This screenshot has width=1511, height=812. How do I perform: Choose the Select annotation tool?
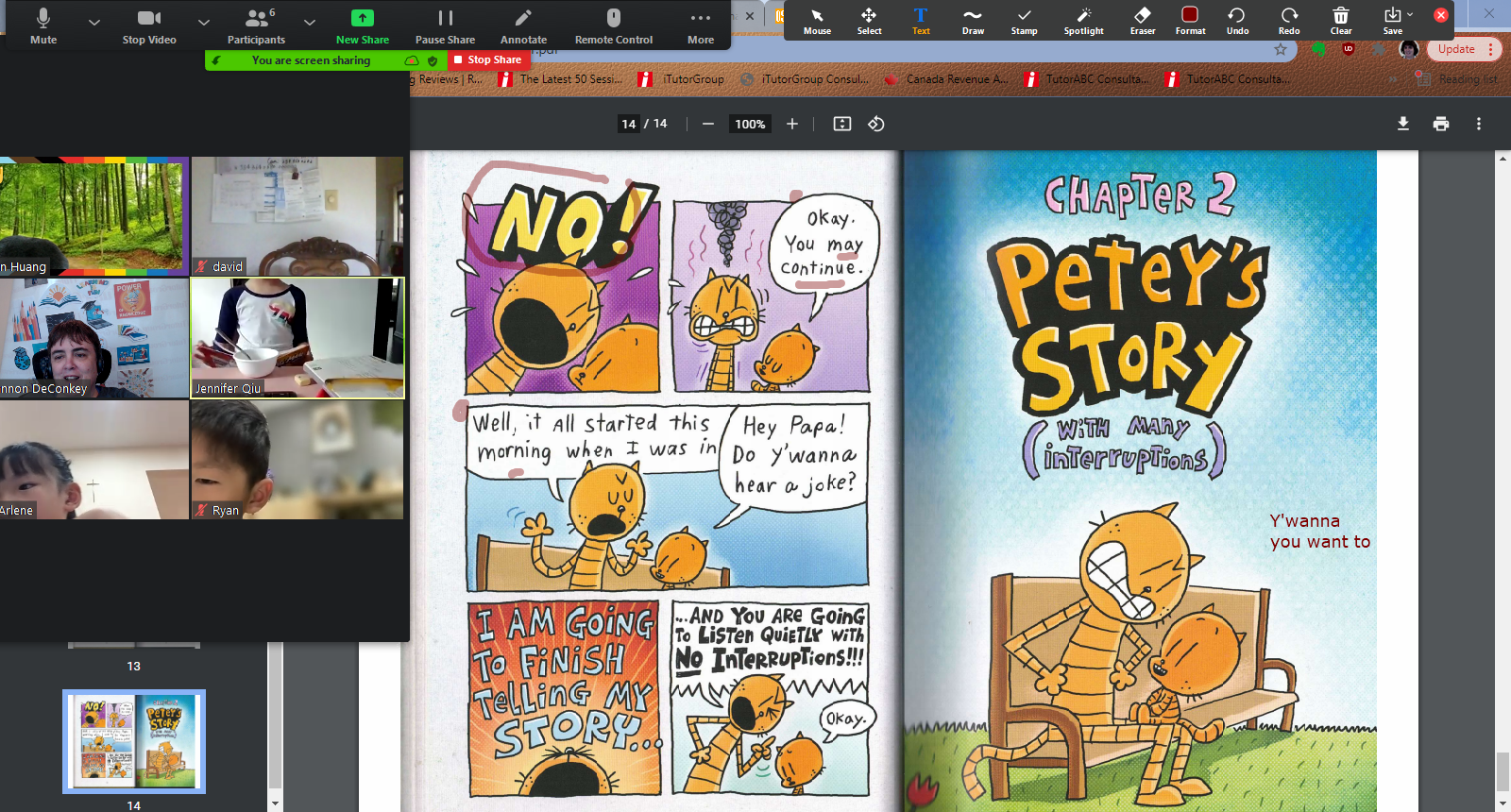tap(869, 21)
